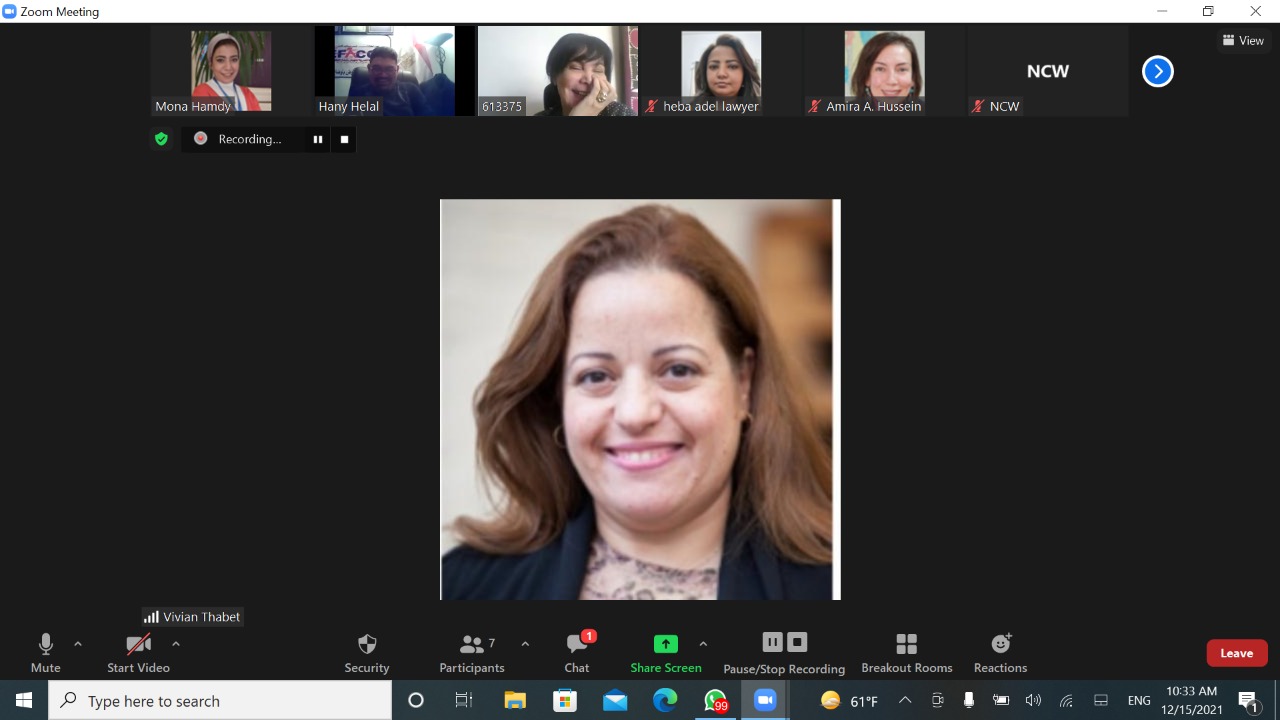The image size is (1280, 720).
Task: Toggle Pause/Stop Recording in the toolbar
Action: [784, 650]
